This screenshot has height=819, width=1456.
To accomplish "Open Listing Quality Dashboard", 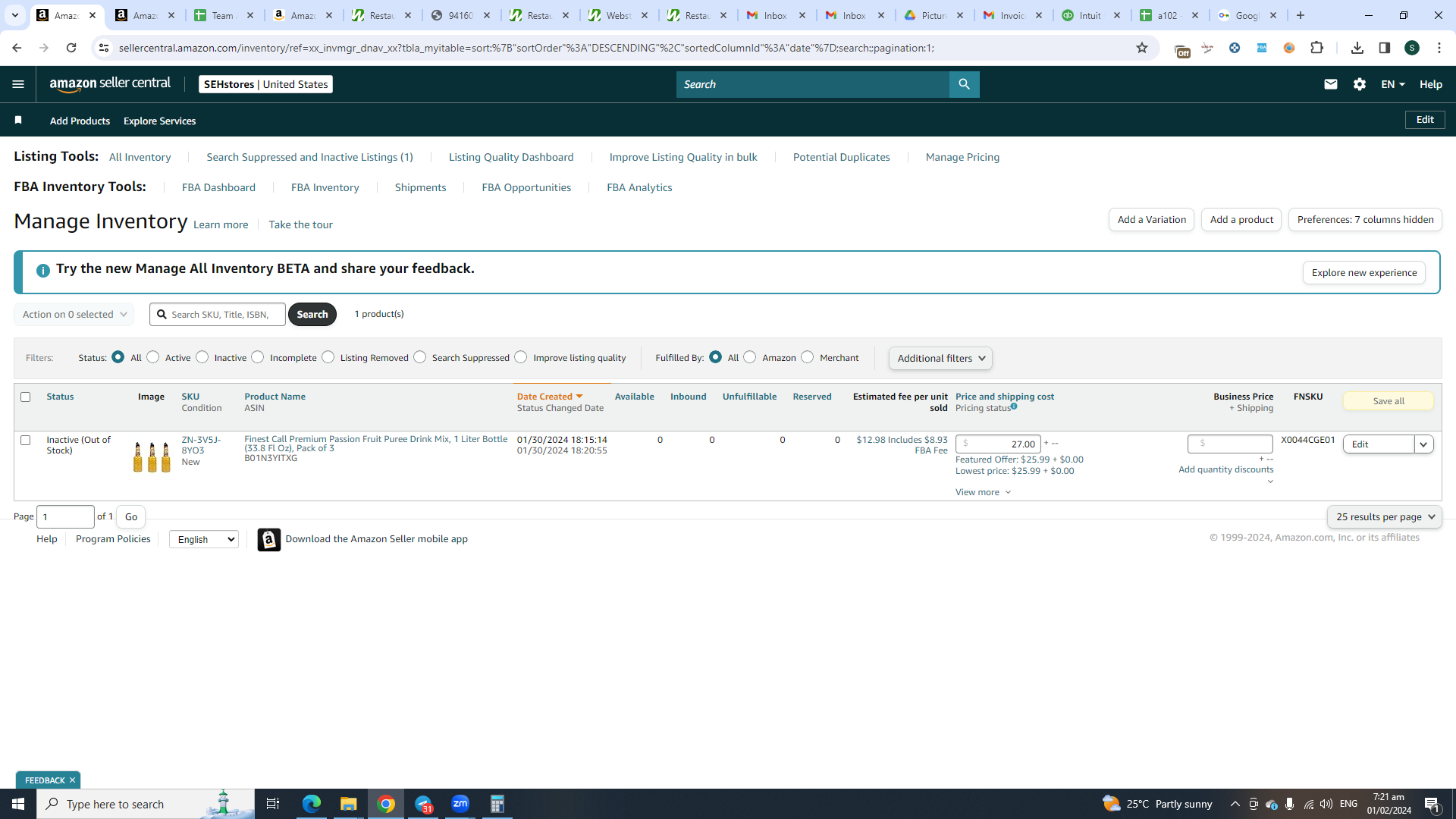I will point(511,157).
